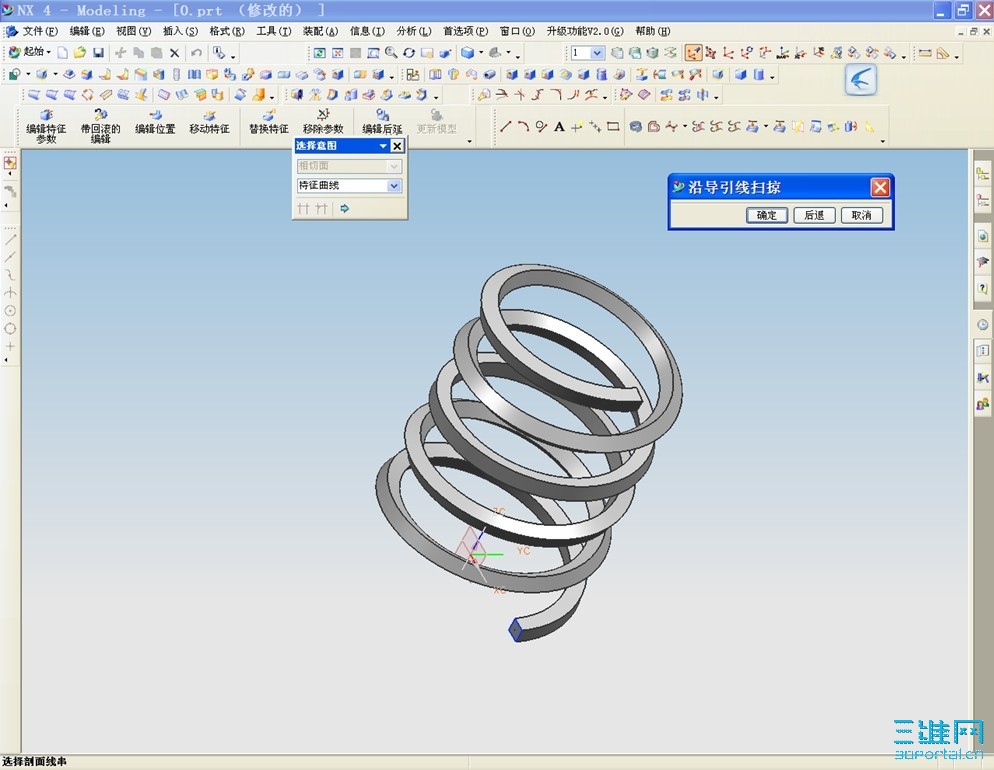Open a part file via folder icon
994x770 pixels.
click(x=80, y=53)
